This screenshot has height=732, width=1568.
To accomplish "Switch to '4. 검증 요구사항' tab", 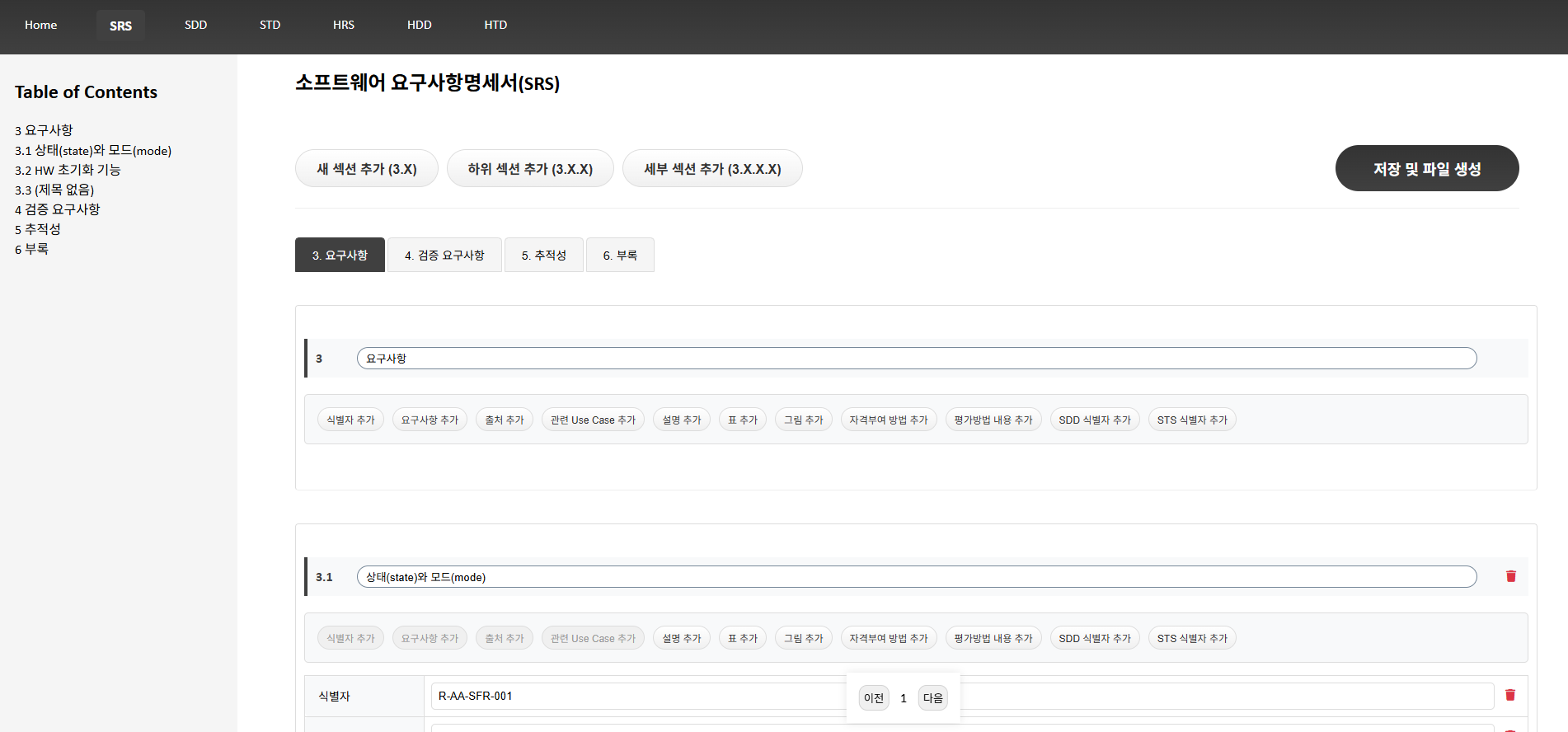I will coord(444,255).
